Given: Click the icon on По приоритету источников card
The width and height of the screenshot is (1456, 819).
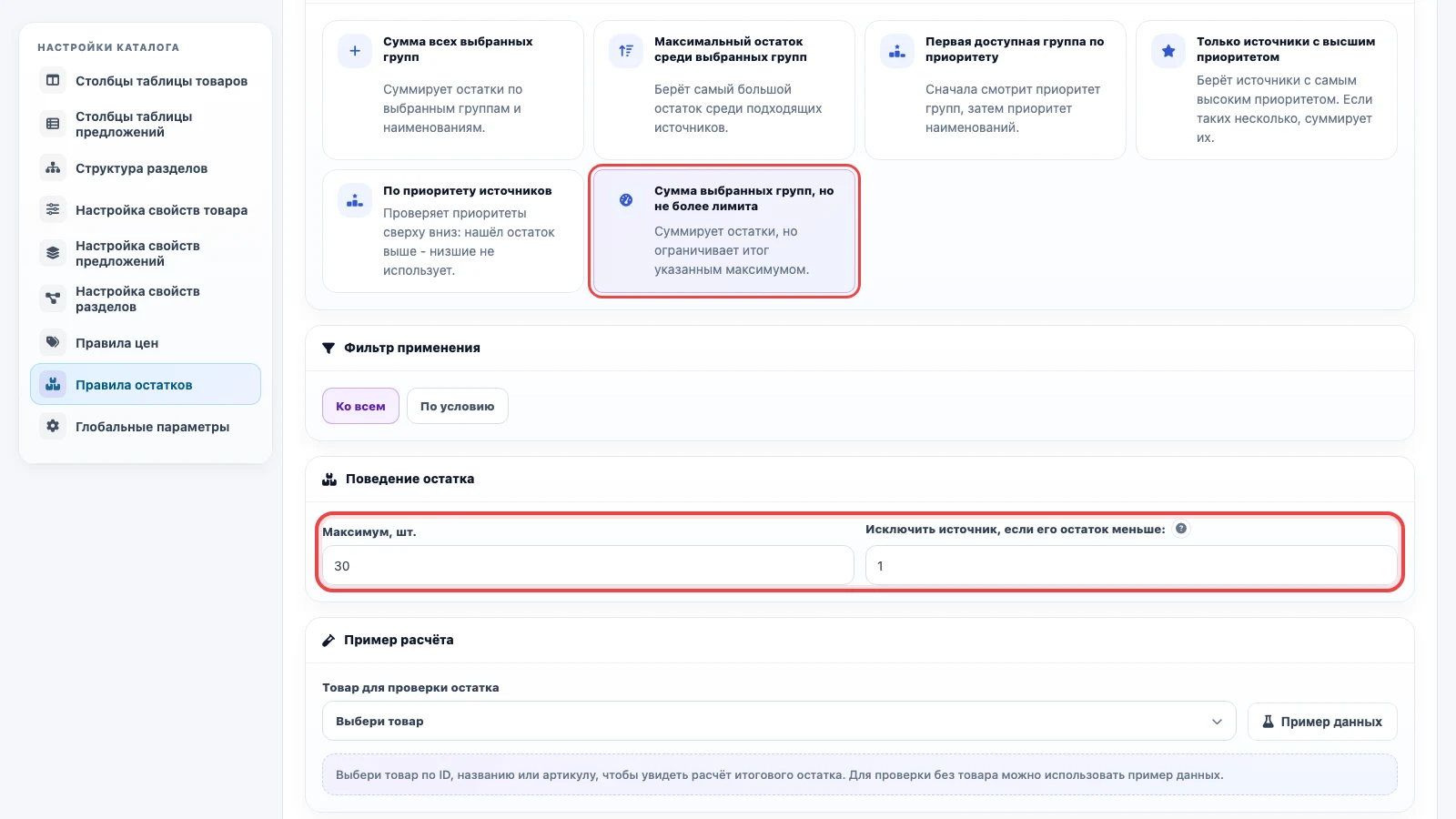Looking at the screenshot, I should click(x=355, y=200).
